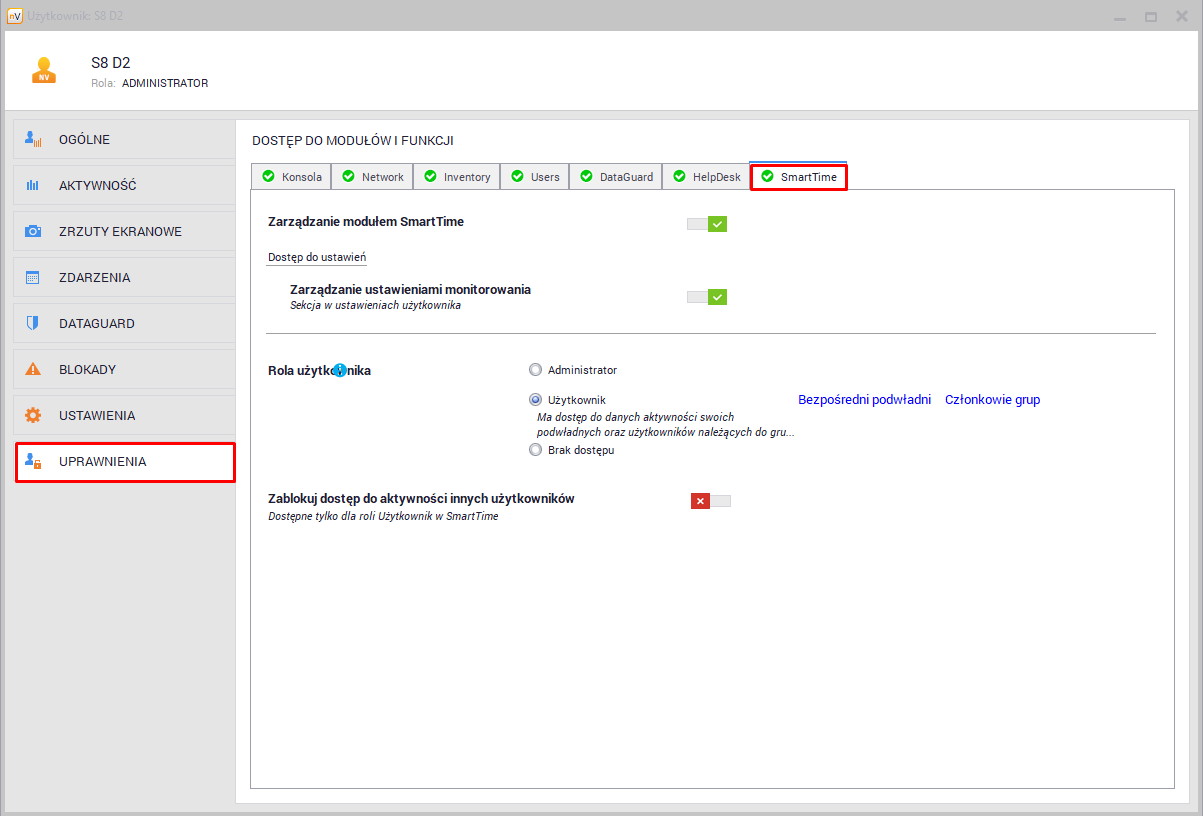
Task: Select the Administrator role radio button
Action: pyautogui.click(x=535, y=370)
